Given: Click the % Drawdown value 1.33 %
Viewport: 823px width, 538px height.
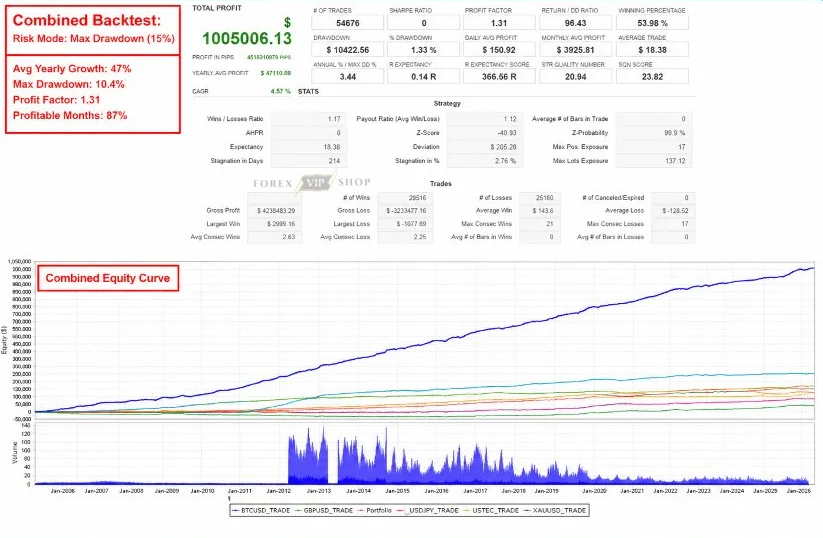Looking at the screenshot, I should [424, 50].
